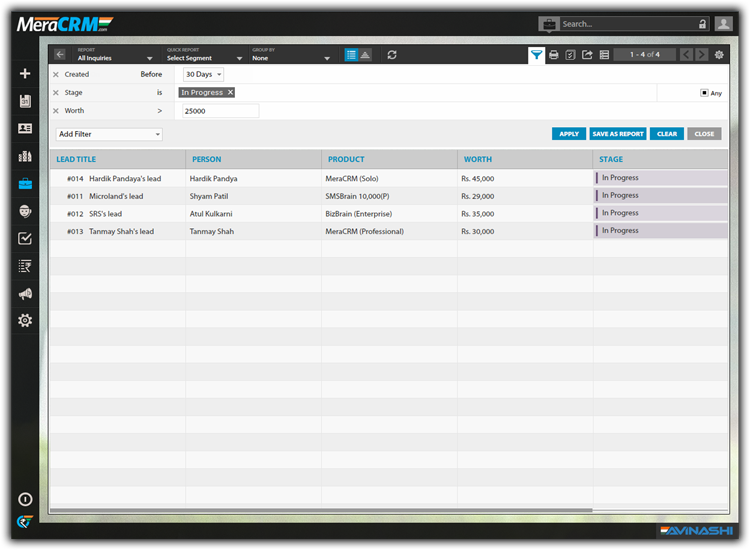
Task: Open the calendar icon in sidebar
Action: tap(25, 101)
